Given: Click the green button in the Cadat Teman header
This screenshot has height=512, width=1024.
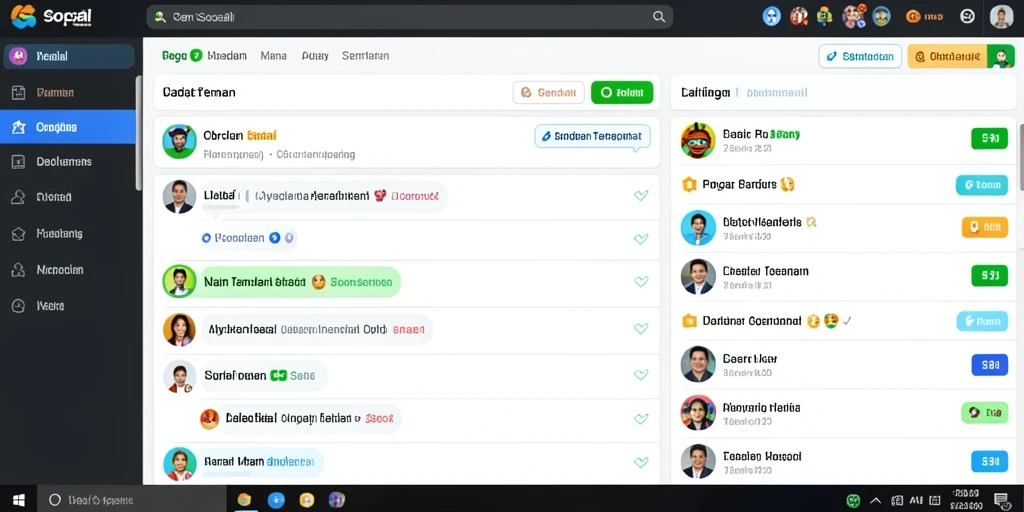Looking at the screenshot, I should (622, 93).
